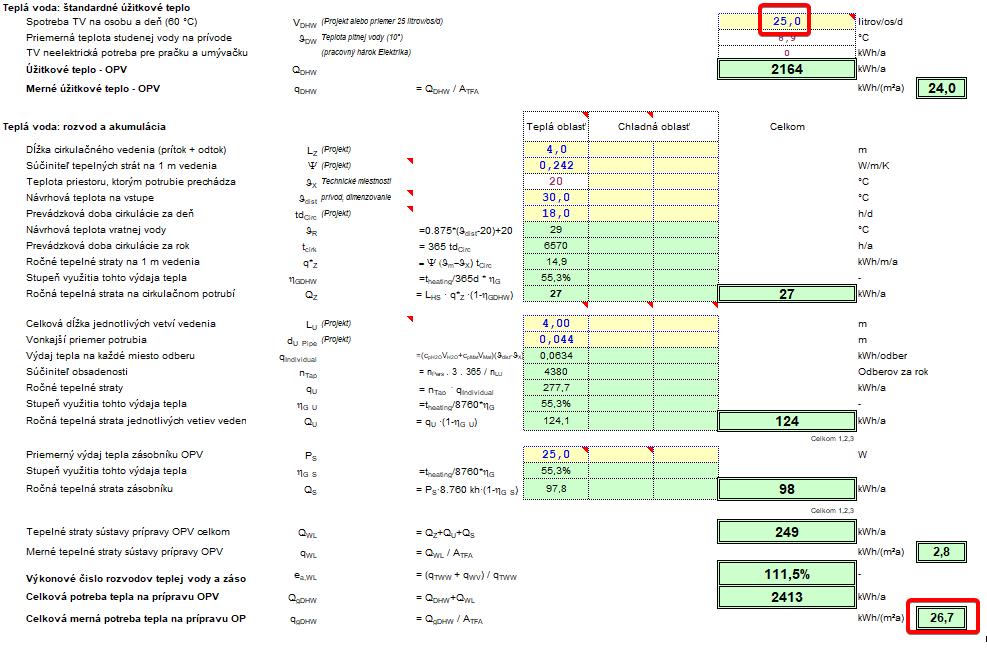Viewport: 987px width, 650px height.
Task: Select the 0,044 Vonkajší priemer potrubia cell
Action: click(x=555, y=339)
